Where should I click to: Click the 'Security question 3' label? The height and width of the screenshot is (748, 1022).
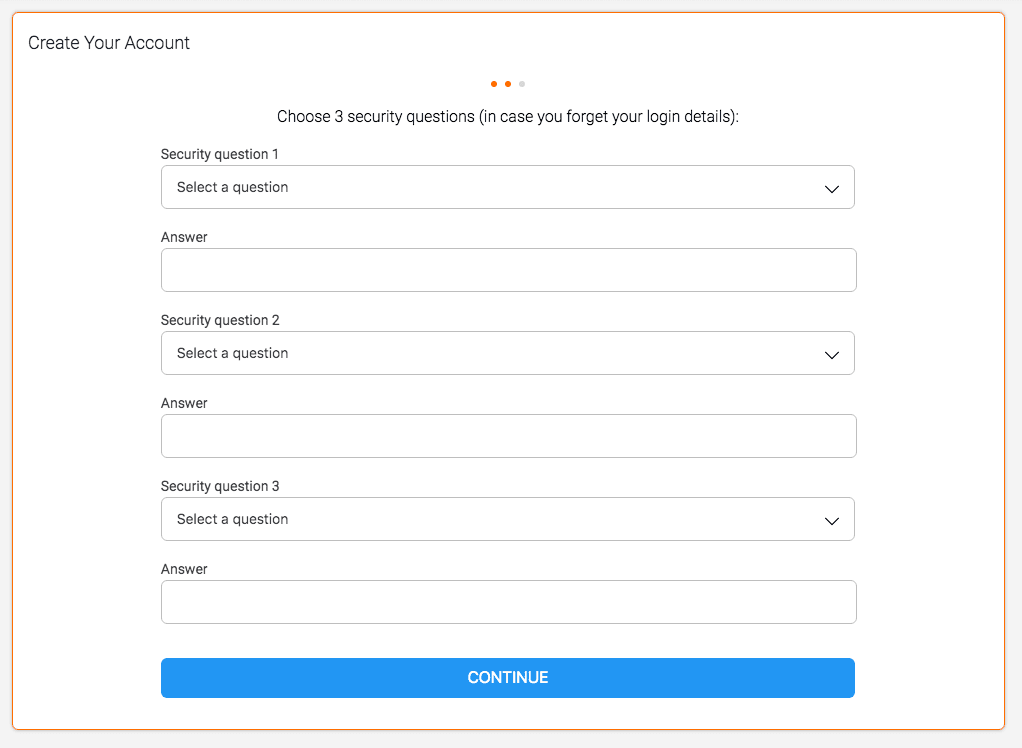pos(220,486)
